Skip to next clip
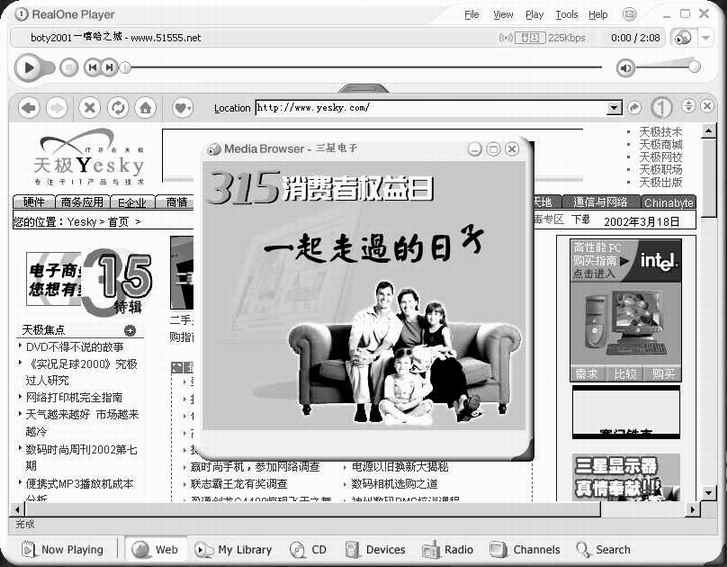This screenshot has height=567, width=727. tap(109, 68)
